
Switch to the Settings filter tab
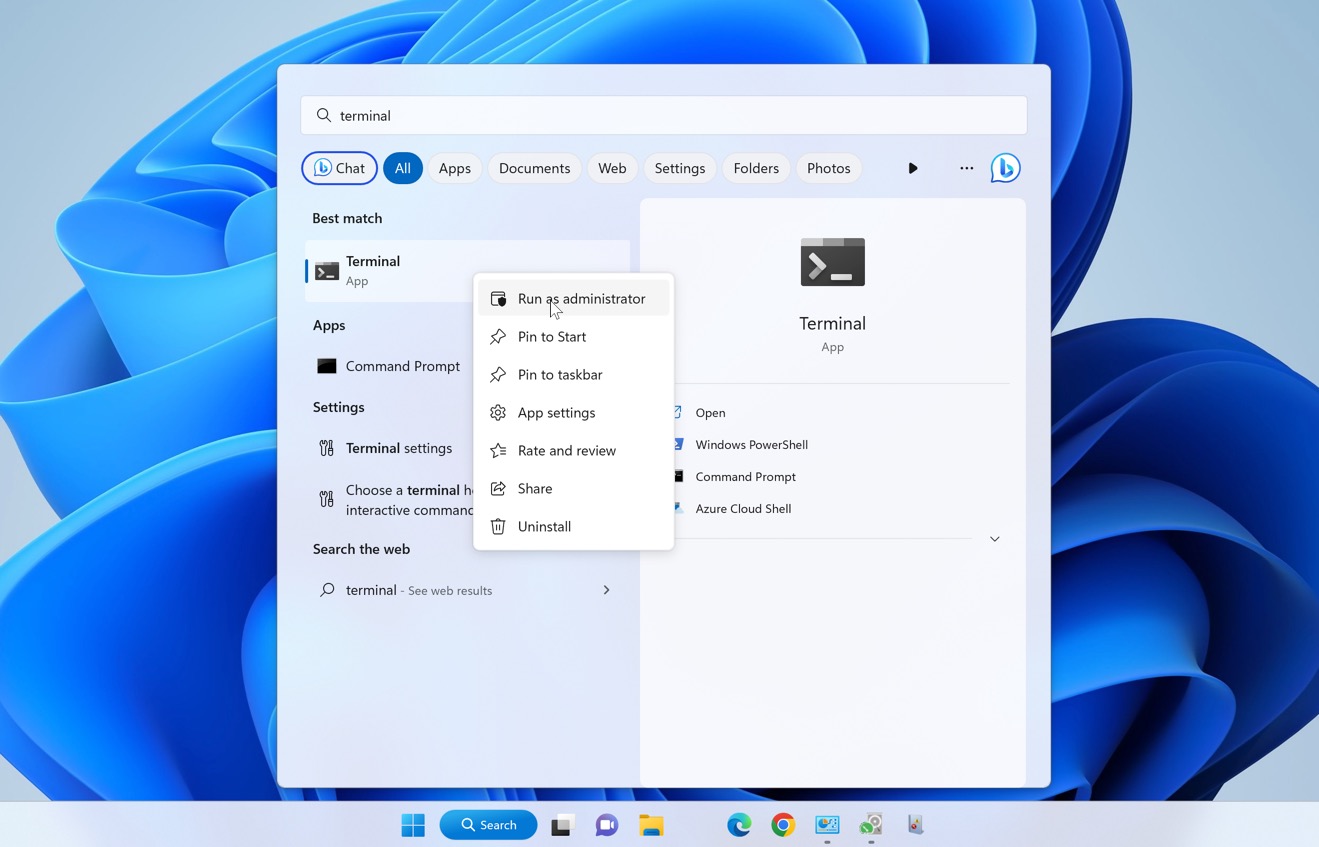tap(679, 168)
